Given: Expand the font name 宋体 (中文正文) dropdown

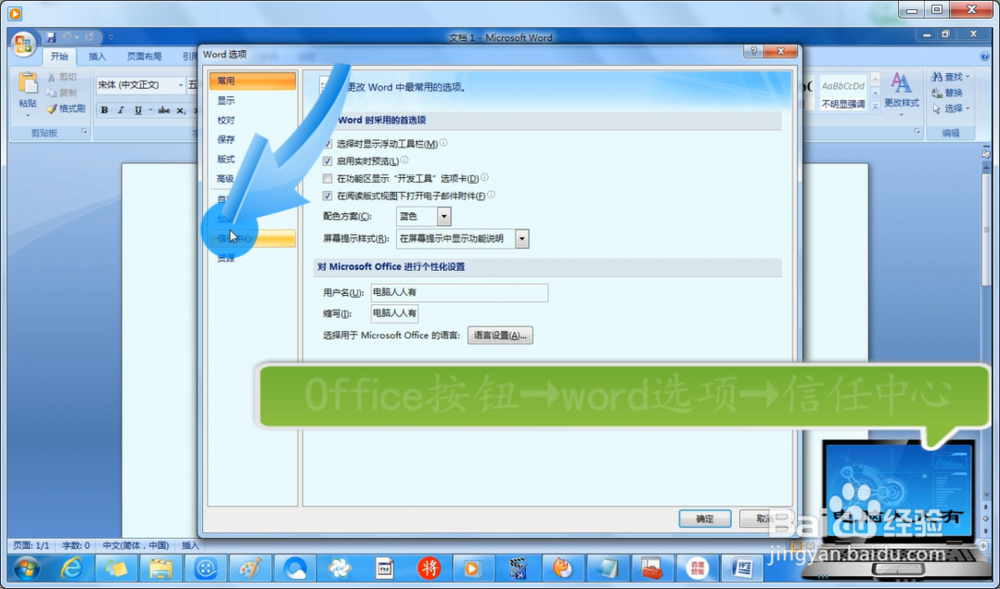Looking at the screenshot, I should (x=180, y=85).
